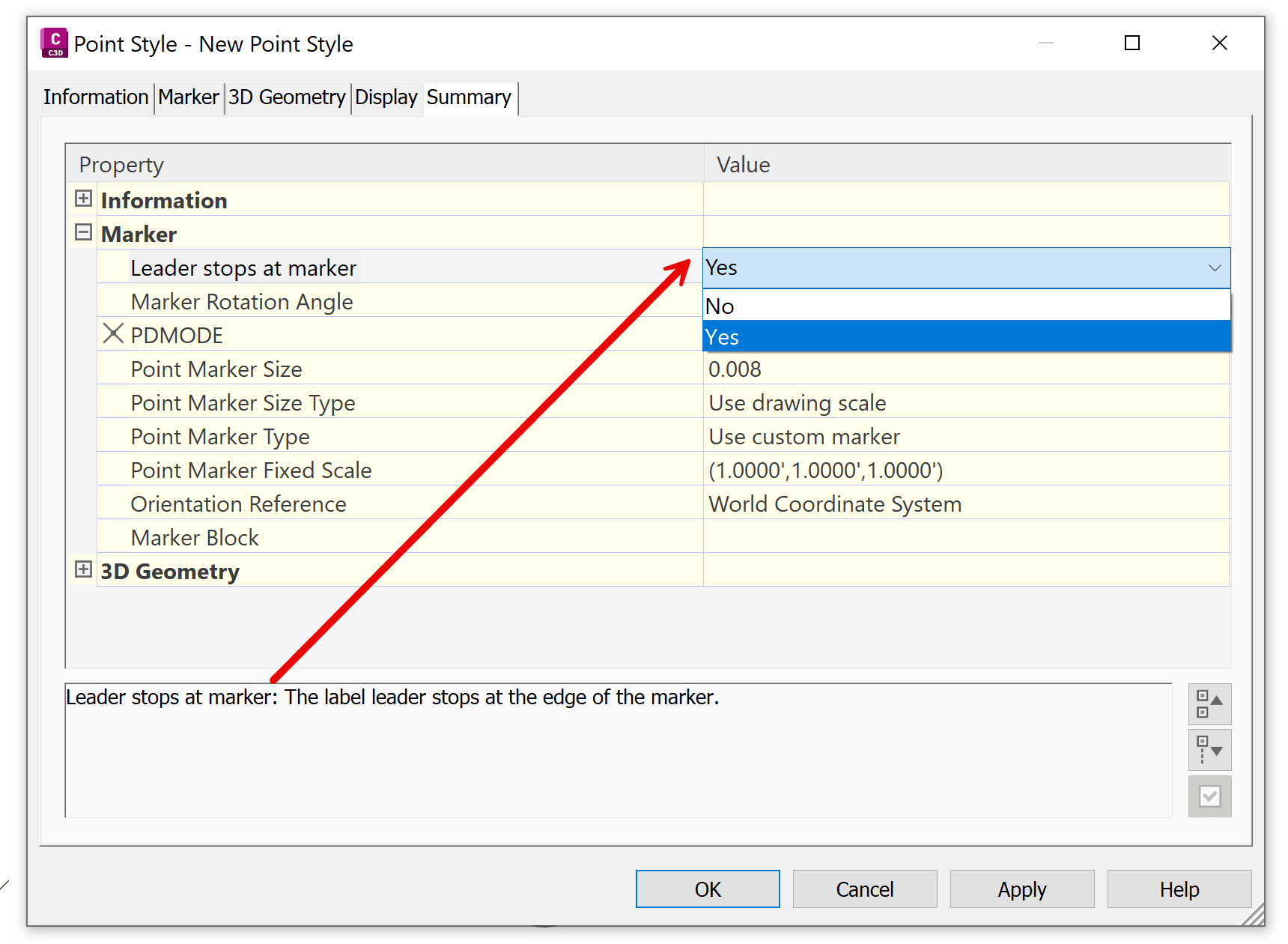The width and height of the screenshot is (1288, 944).
Task: Click the Use drawing scale value
Action: pos(797,402)
